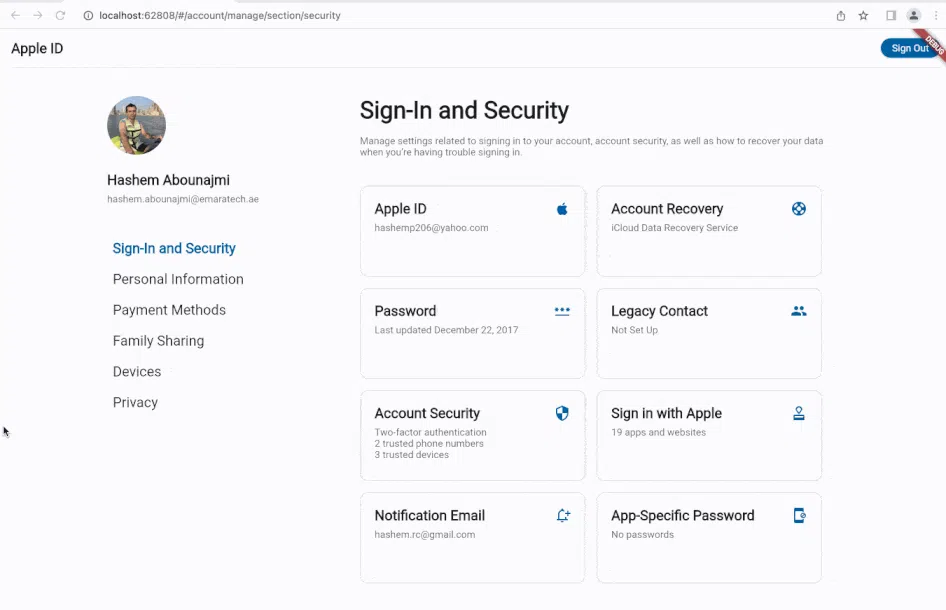Select Sign-In and Security in sidebar
Screen dimensions: 946x610
[x=174, y=248]
